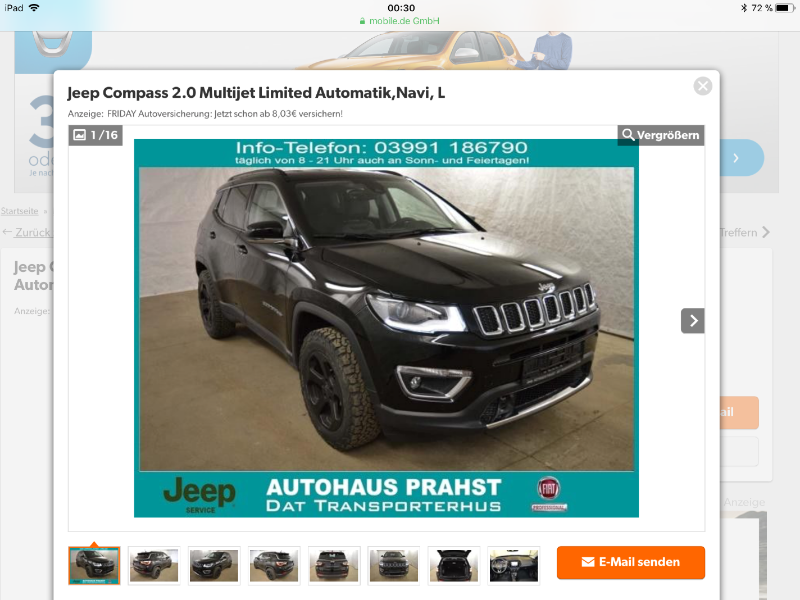Tap the Bluetooth status icon
Screen dimensions: 800x600
[744, 8]
